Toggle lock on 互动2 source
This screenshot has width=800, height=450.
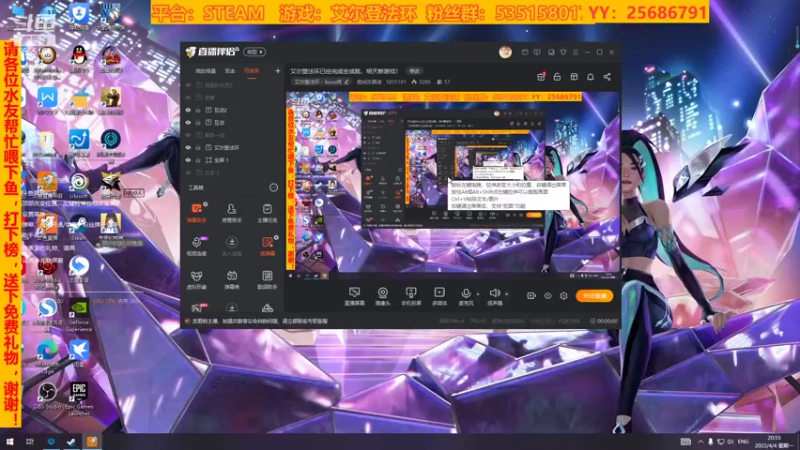198,110
